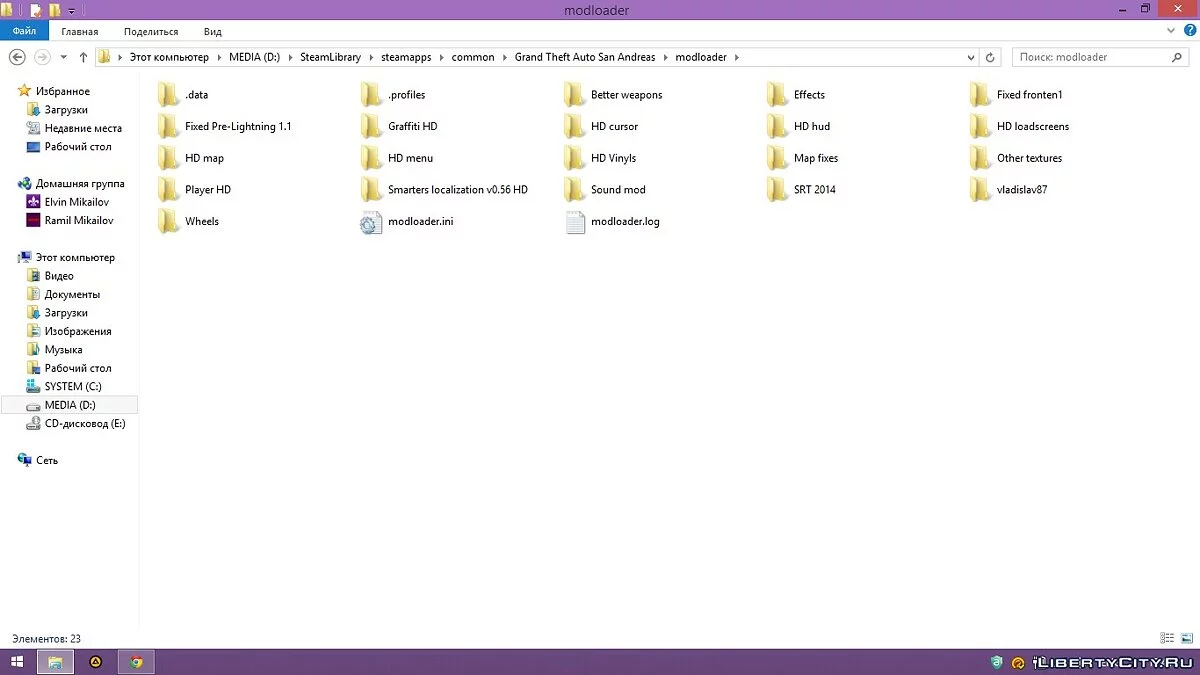Expand chevron after steamapps breadcrumb
Image resolution: width=1200 pixels, height=675 pixels.
point(442,57)
